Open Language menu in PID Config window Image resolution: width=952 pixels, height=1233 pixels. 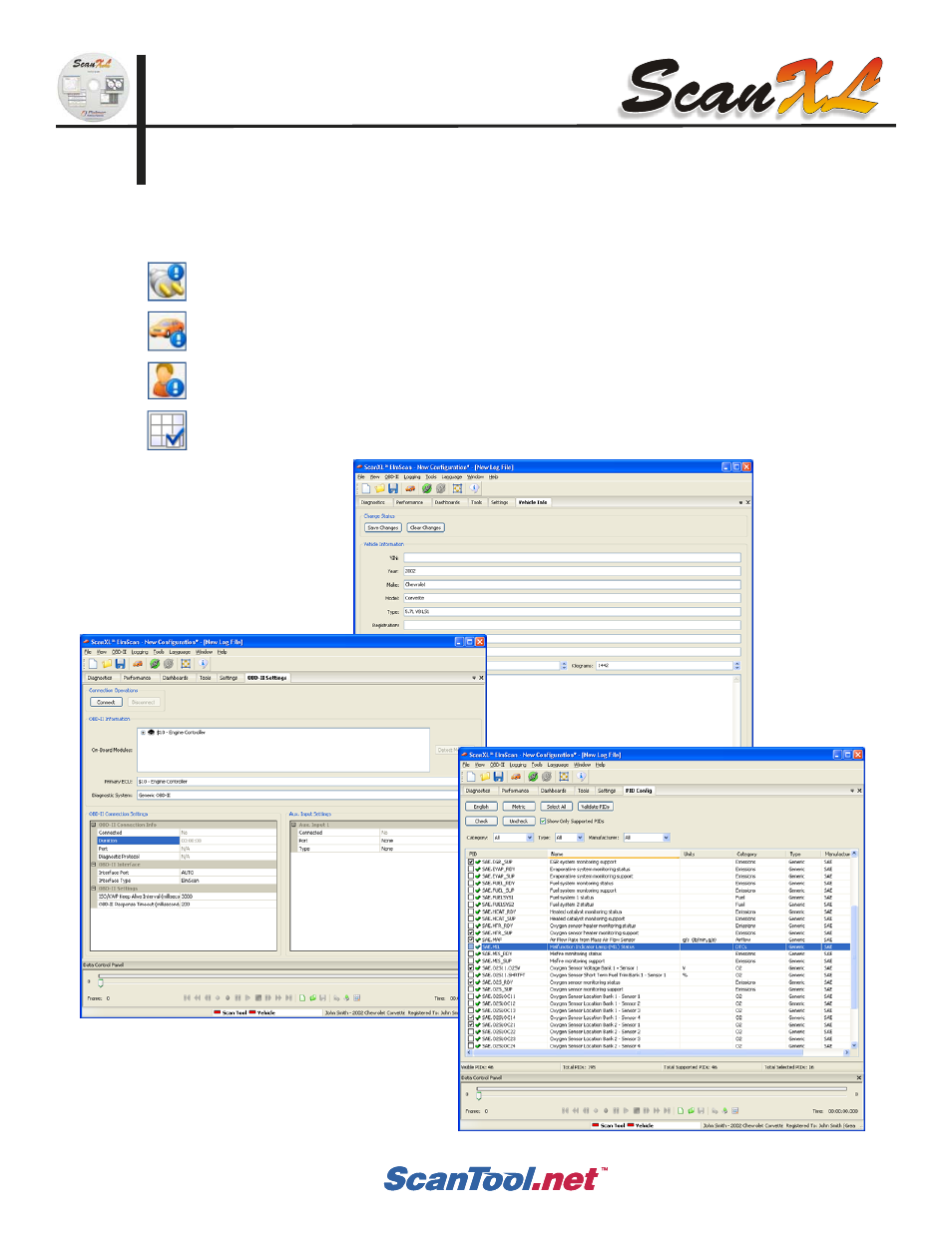coord(558,765)
